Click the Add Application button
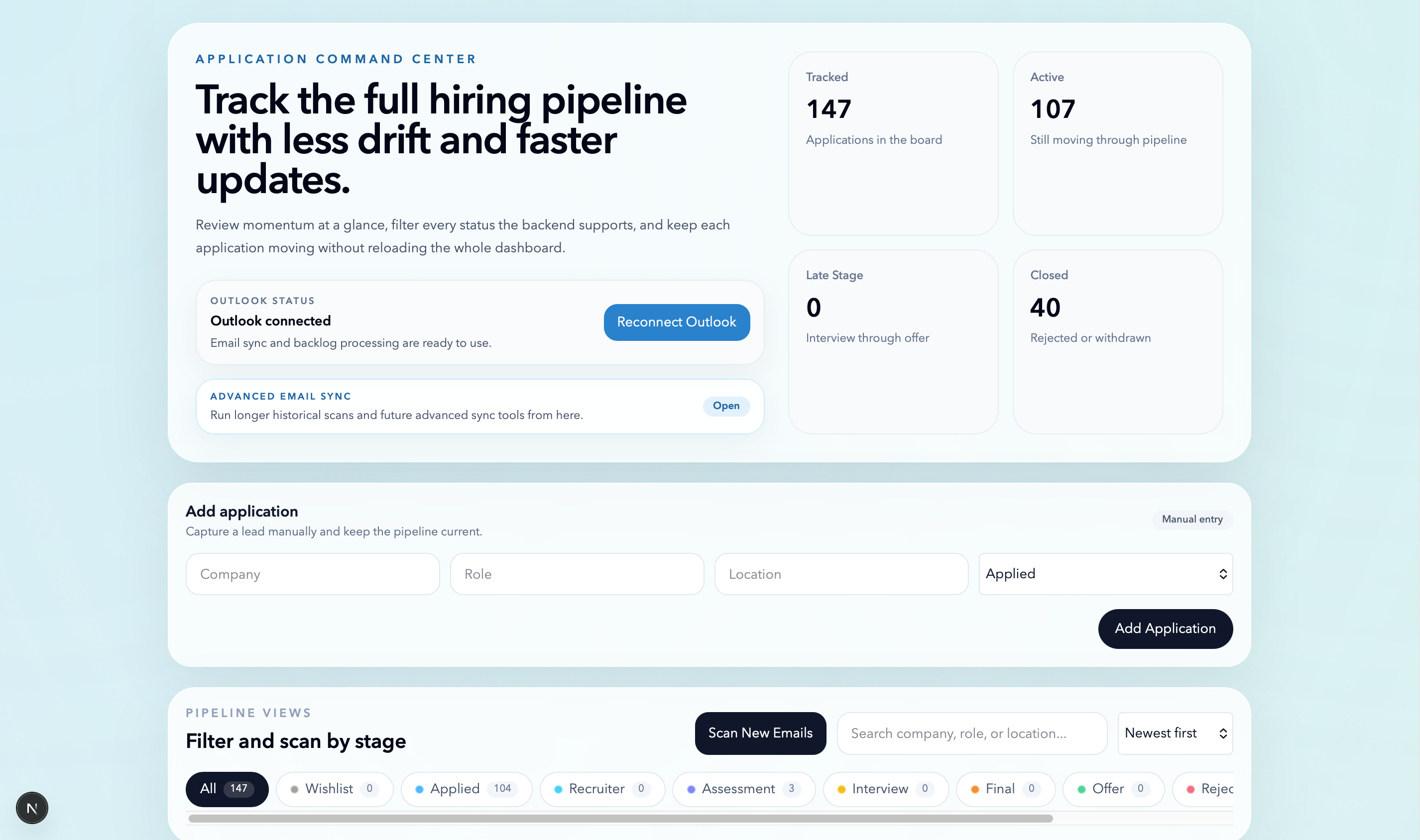 (1165, 629)
